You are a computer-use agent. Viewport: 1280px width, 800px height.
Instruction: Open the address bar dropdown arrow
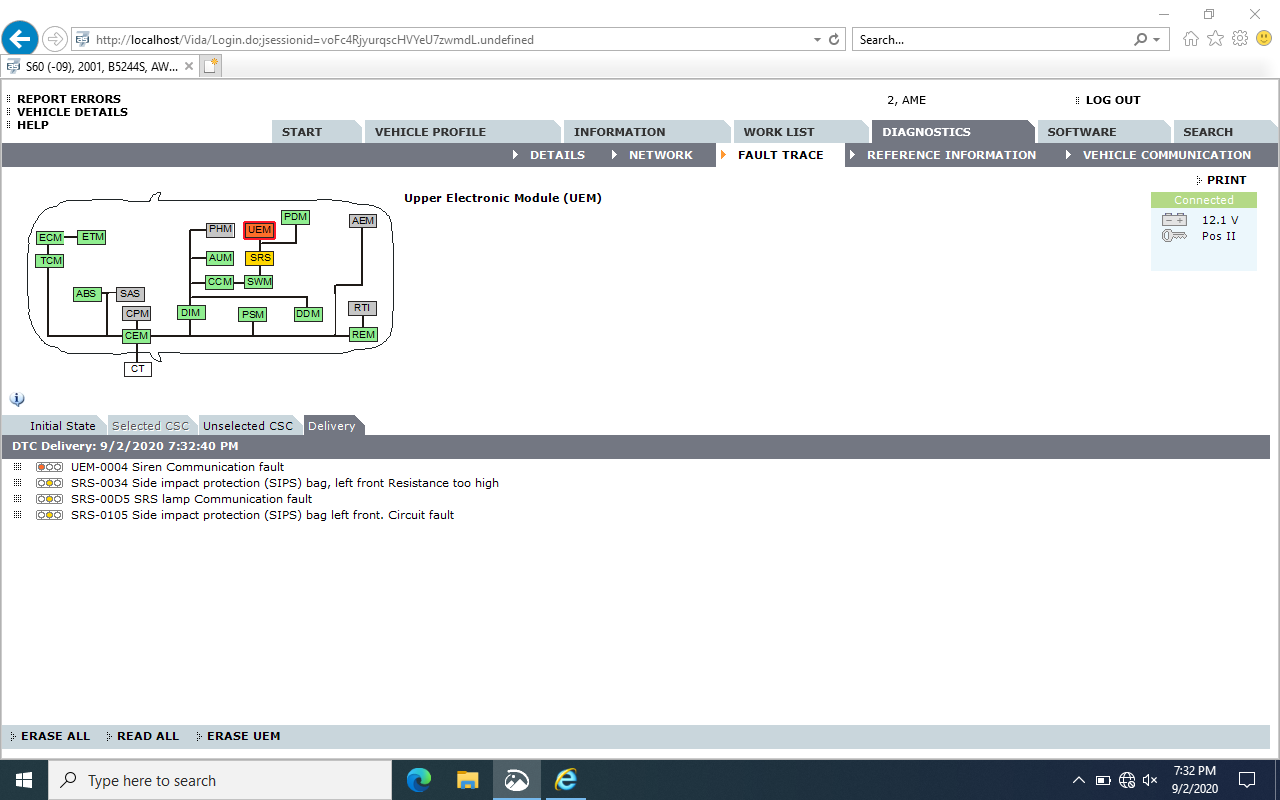point(817,40)
